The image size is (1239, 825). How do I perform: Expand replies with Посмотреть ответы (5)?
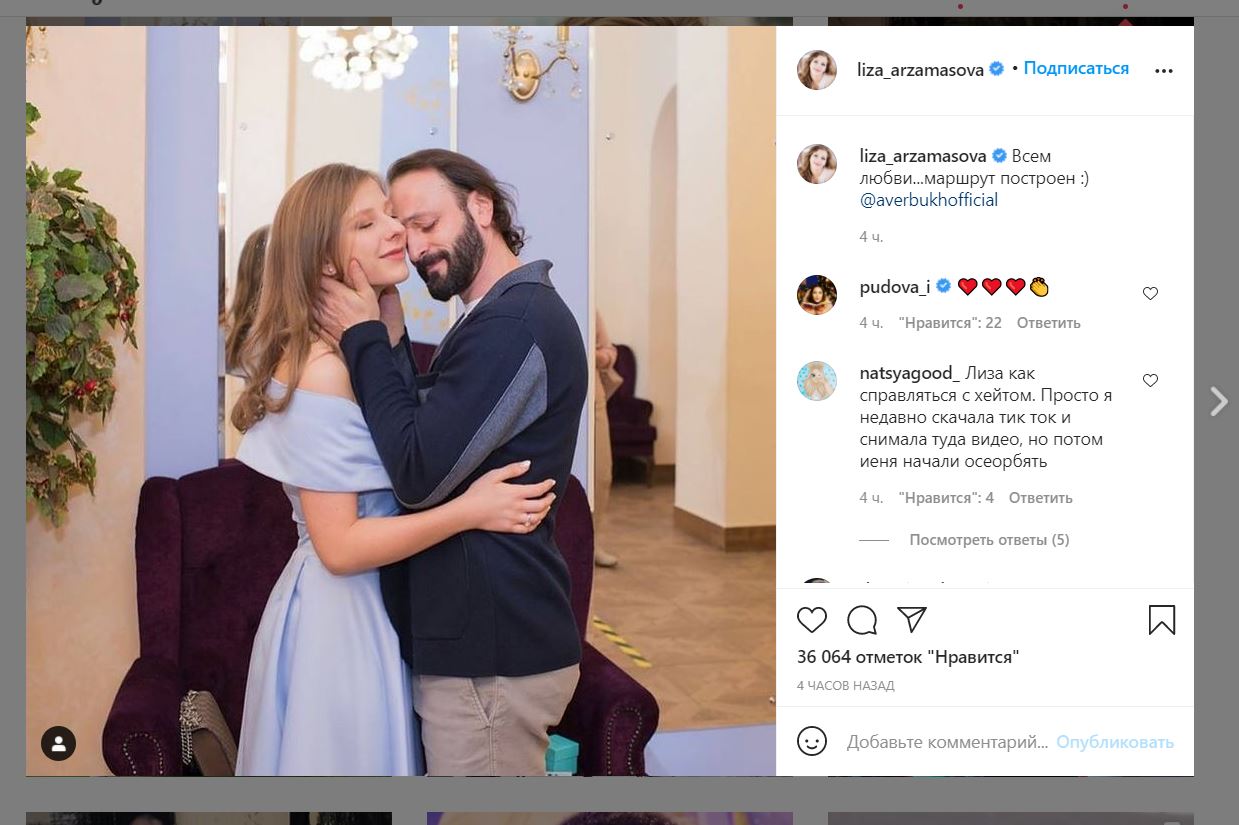[988, 540]
